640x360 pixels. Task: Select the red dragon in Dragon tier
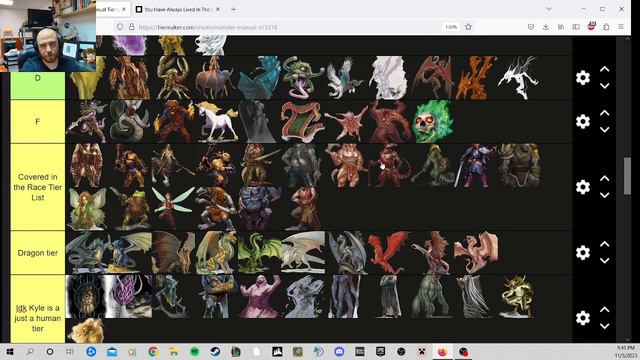pos(389,253)
